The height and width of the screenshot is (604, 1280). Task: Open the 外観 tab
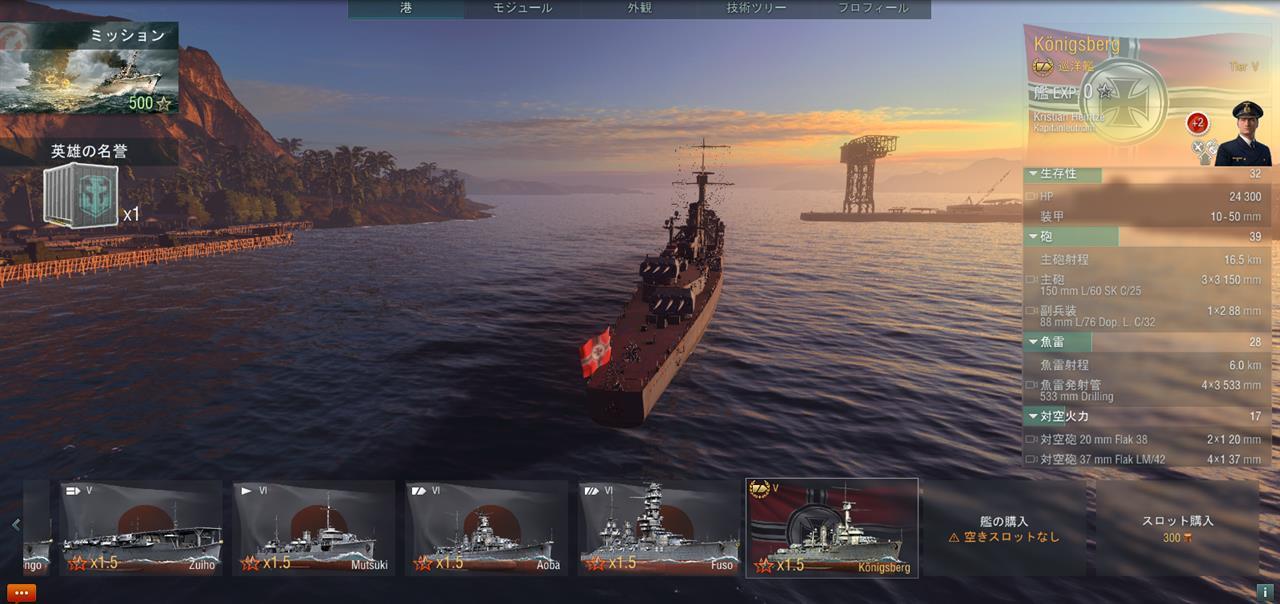click(x=638, y=9)
